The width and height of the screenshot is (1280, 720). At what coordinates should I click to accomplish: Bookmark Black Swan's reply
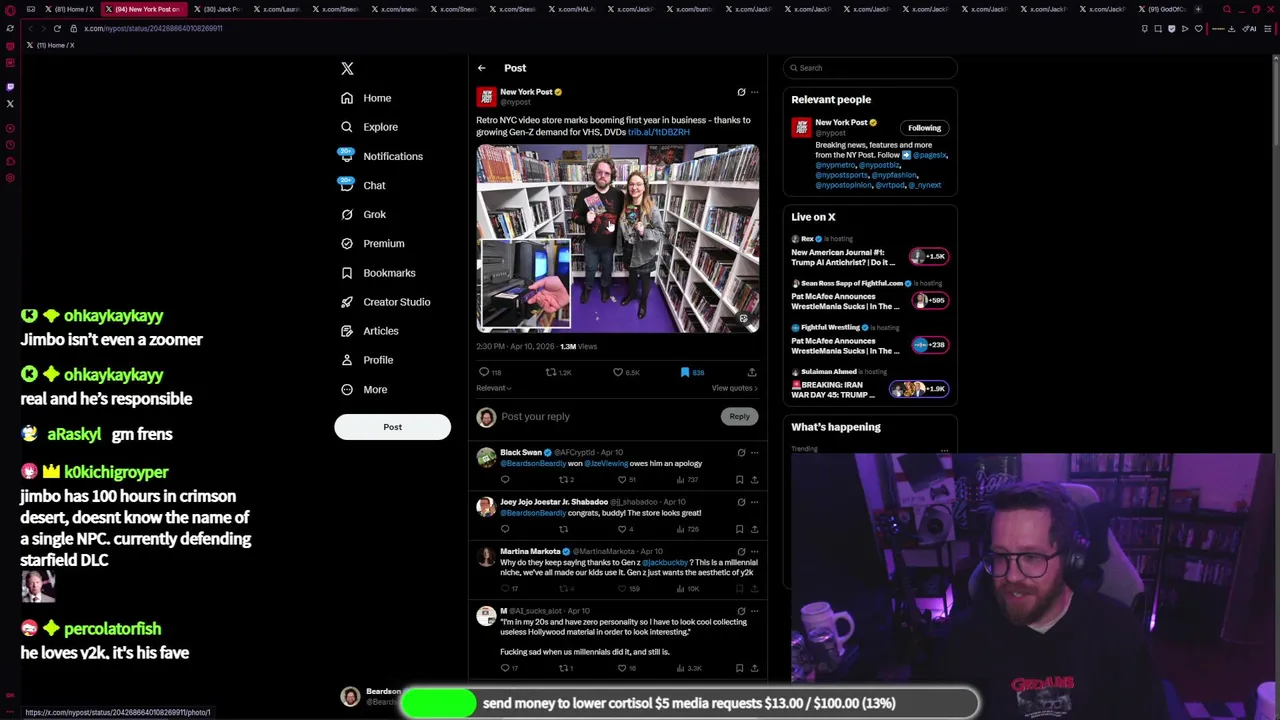(740, 479)
